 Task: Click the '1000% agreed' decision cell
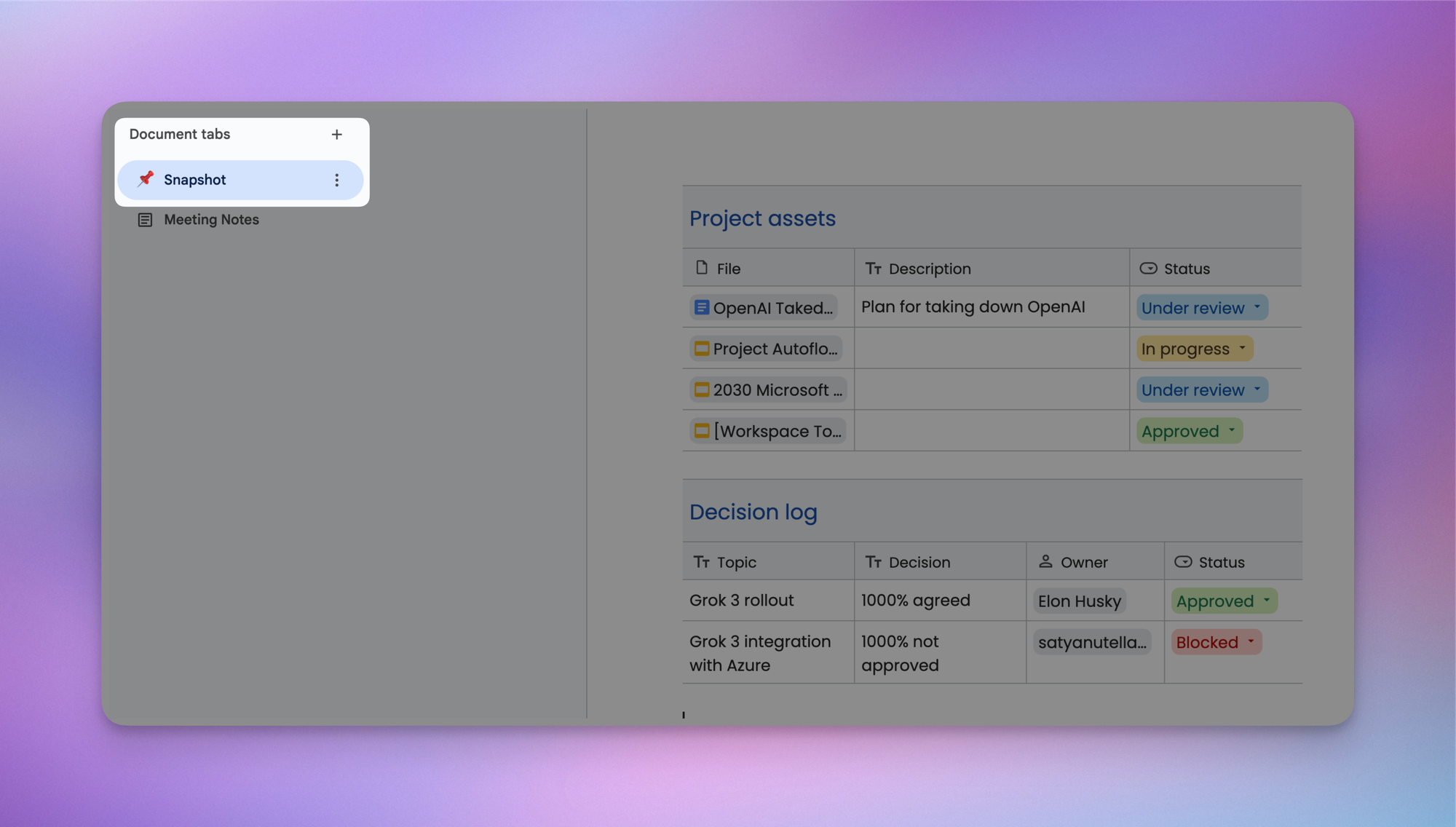[940, 601]
